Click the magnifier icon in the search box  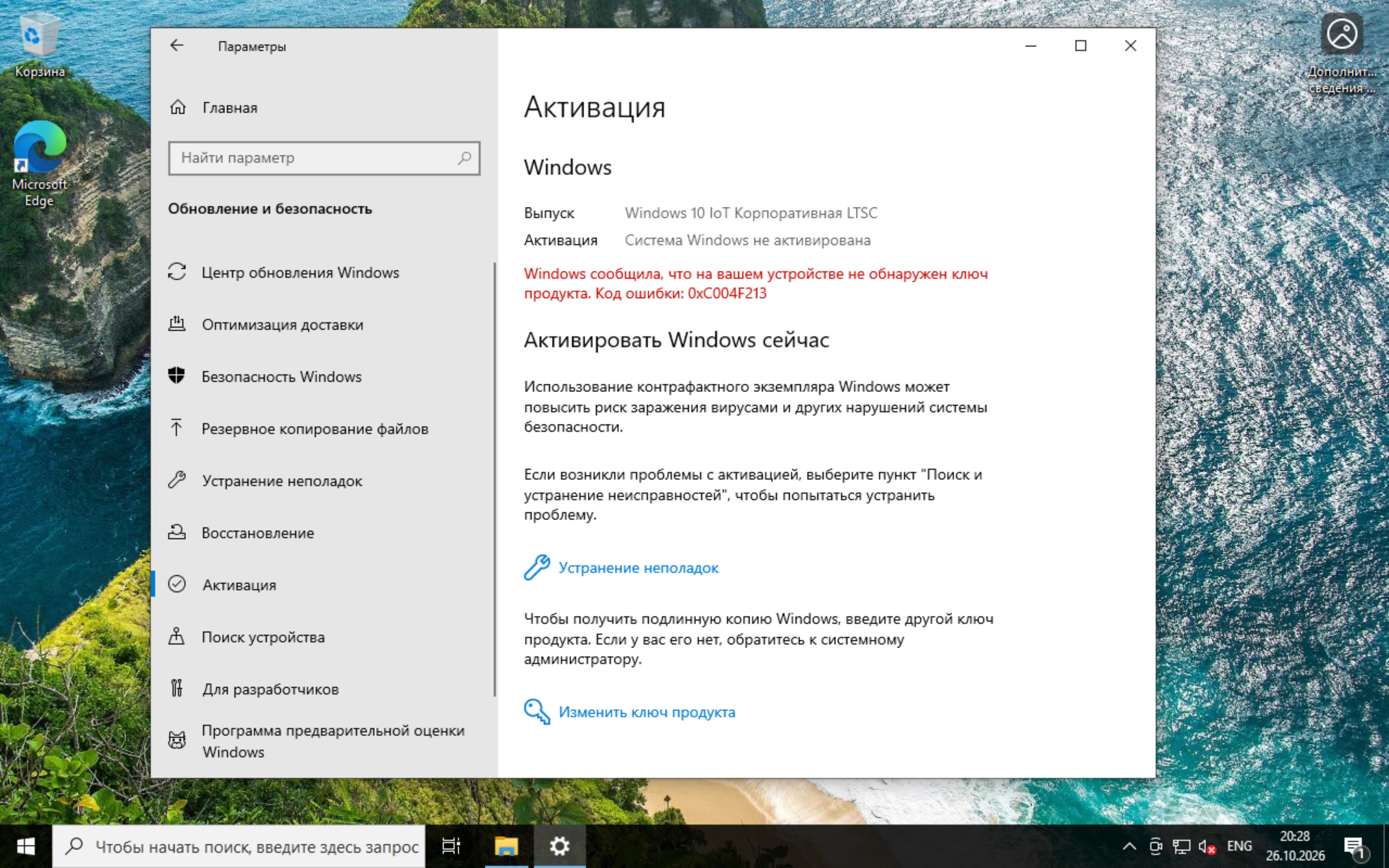pyautogui.click(x=464, y=158)
